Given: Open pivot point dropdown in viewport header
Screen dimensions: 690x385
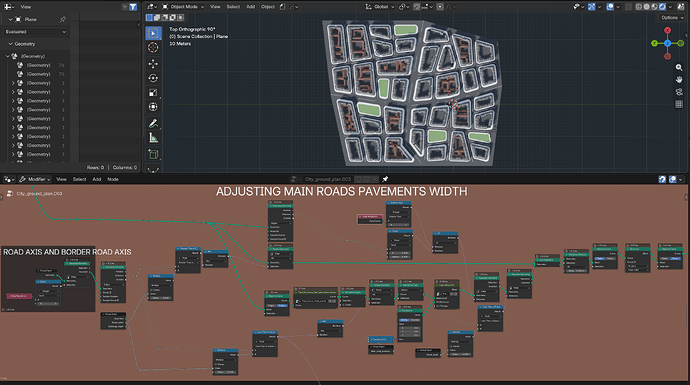Looking at the screenshot, I should (404, 7).
